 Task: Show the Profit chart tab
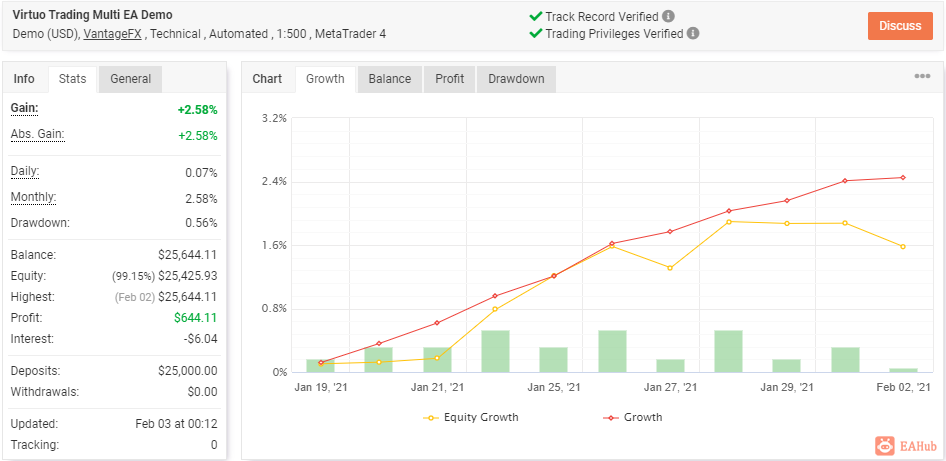click(449, 79)
